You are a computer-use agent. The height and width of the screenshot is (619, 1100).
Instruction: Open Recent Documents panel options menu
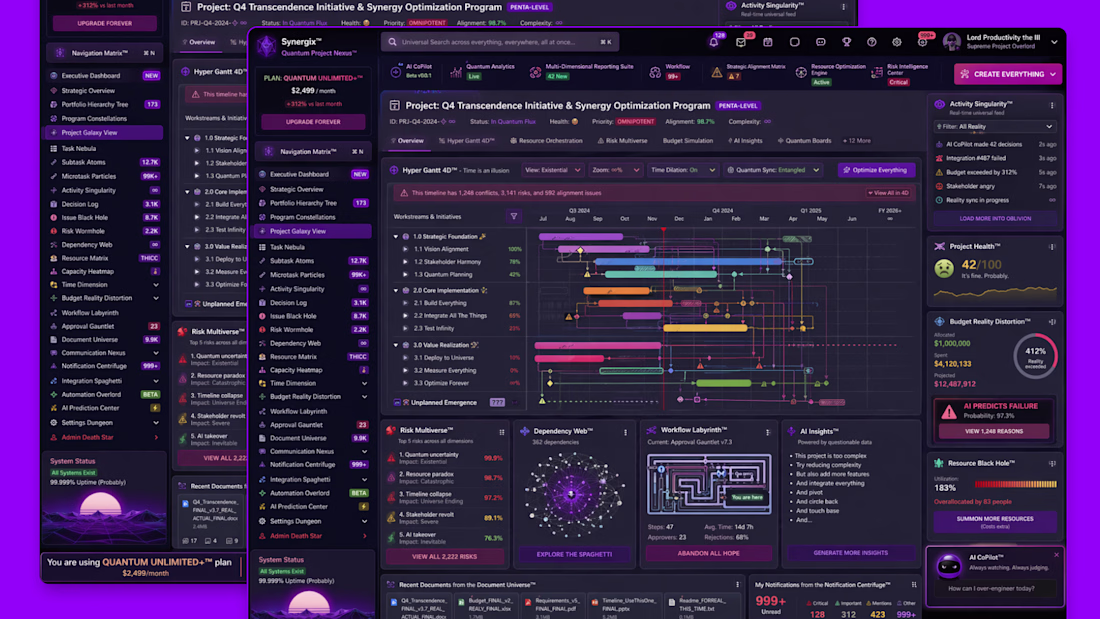click(x=737, y=585)
